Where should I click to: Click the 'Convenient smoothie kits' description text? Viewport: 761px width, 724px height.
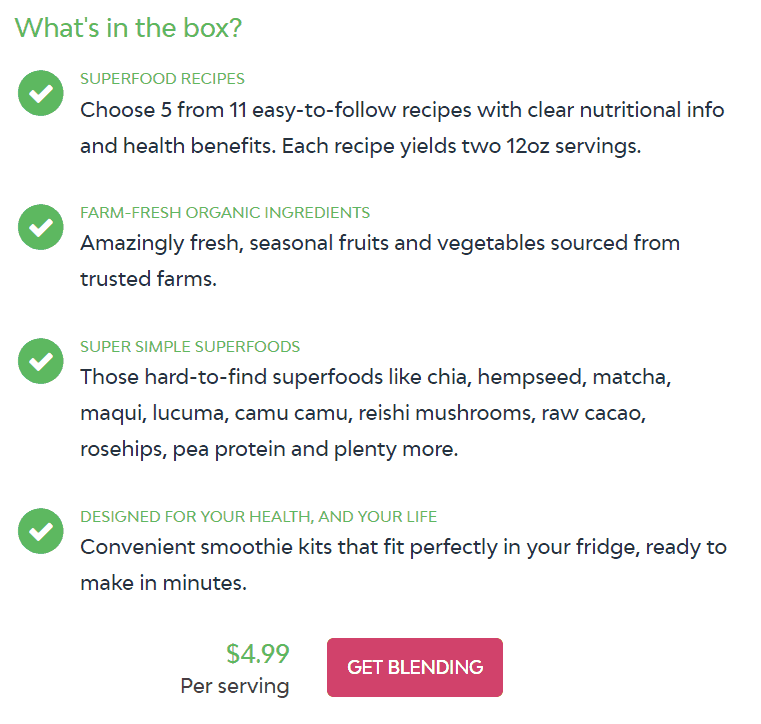[x=403, y=565]
